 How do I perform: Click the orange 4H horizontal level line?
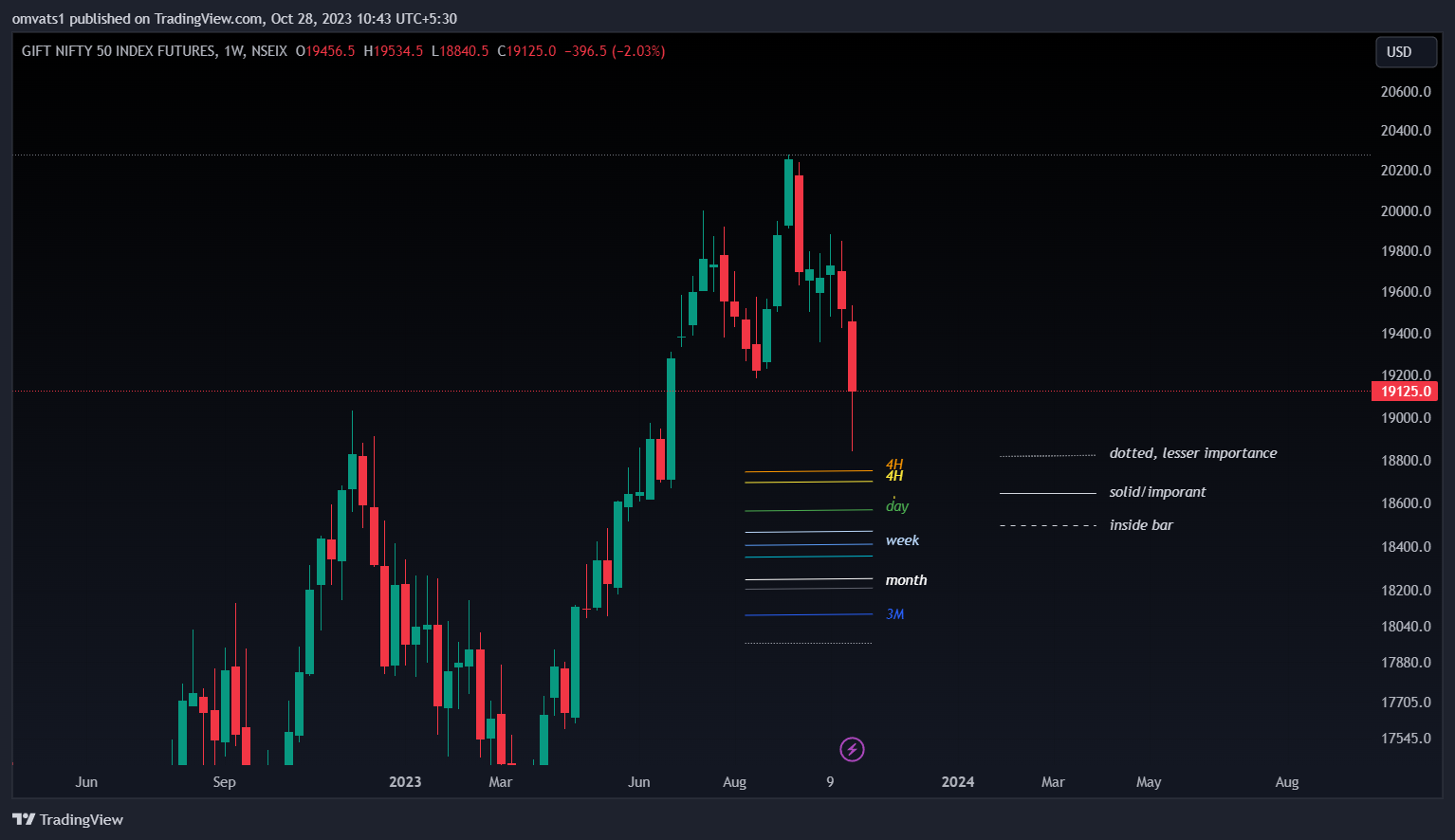point(808,471)
